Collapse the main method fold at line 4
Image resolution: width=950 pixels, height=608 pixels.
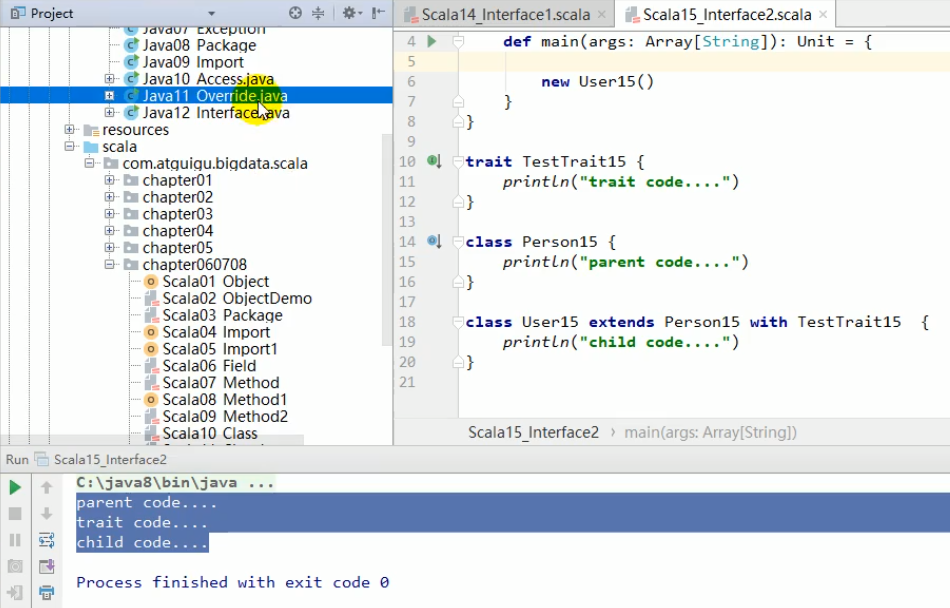459,41
